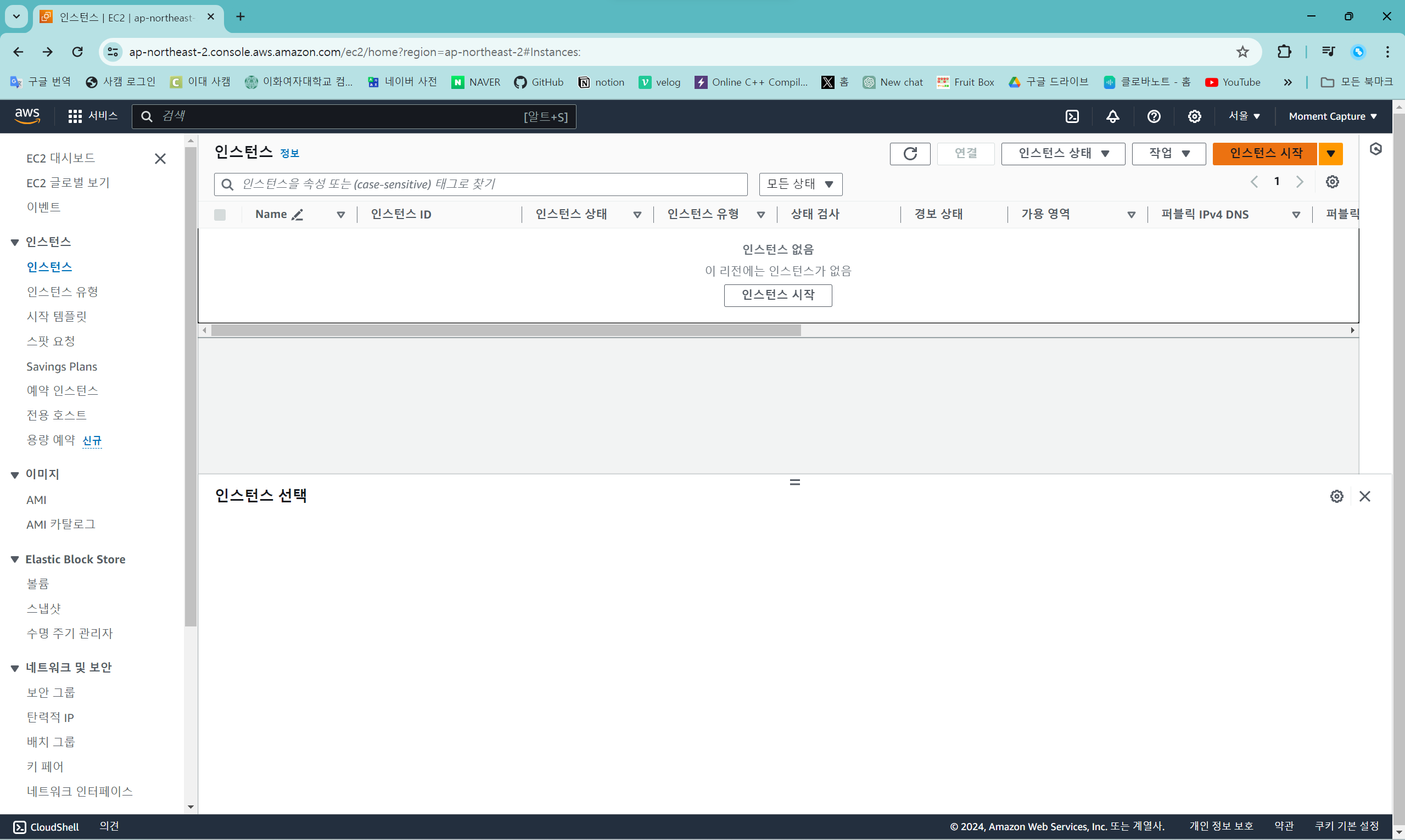This screenshot has height=840, width=1405.
Task: Edit the Name column pencil icon
Action: pyautogui.click(x=298, y=215)
